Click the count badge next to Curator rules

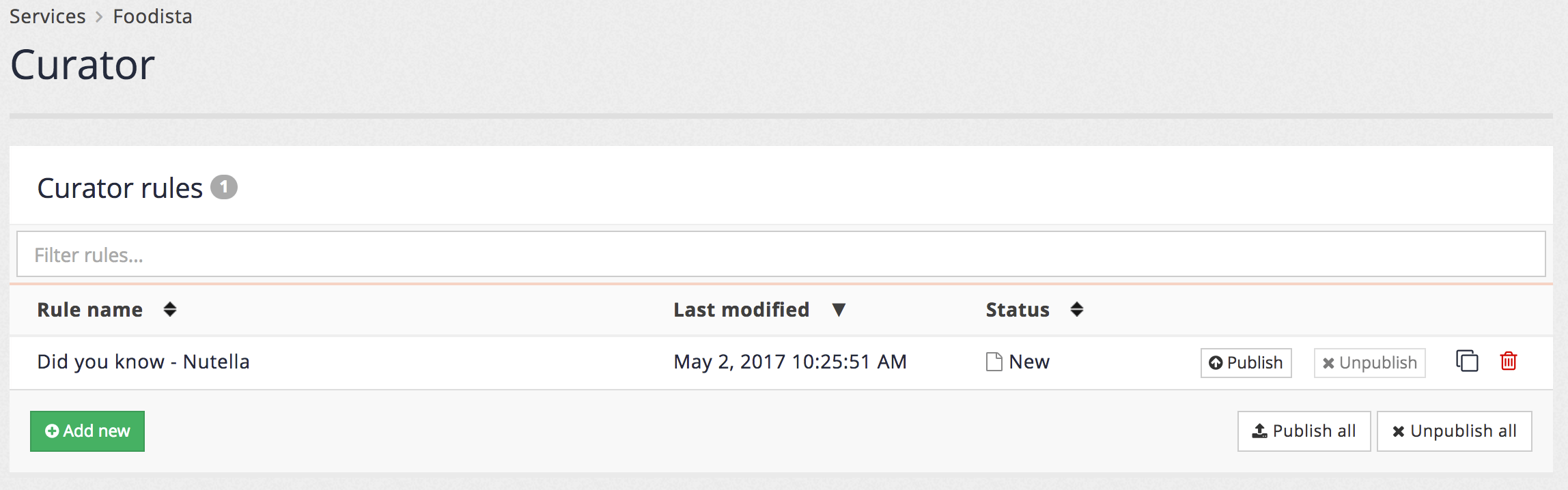(x=225, y=187)
